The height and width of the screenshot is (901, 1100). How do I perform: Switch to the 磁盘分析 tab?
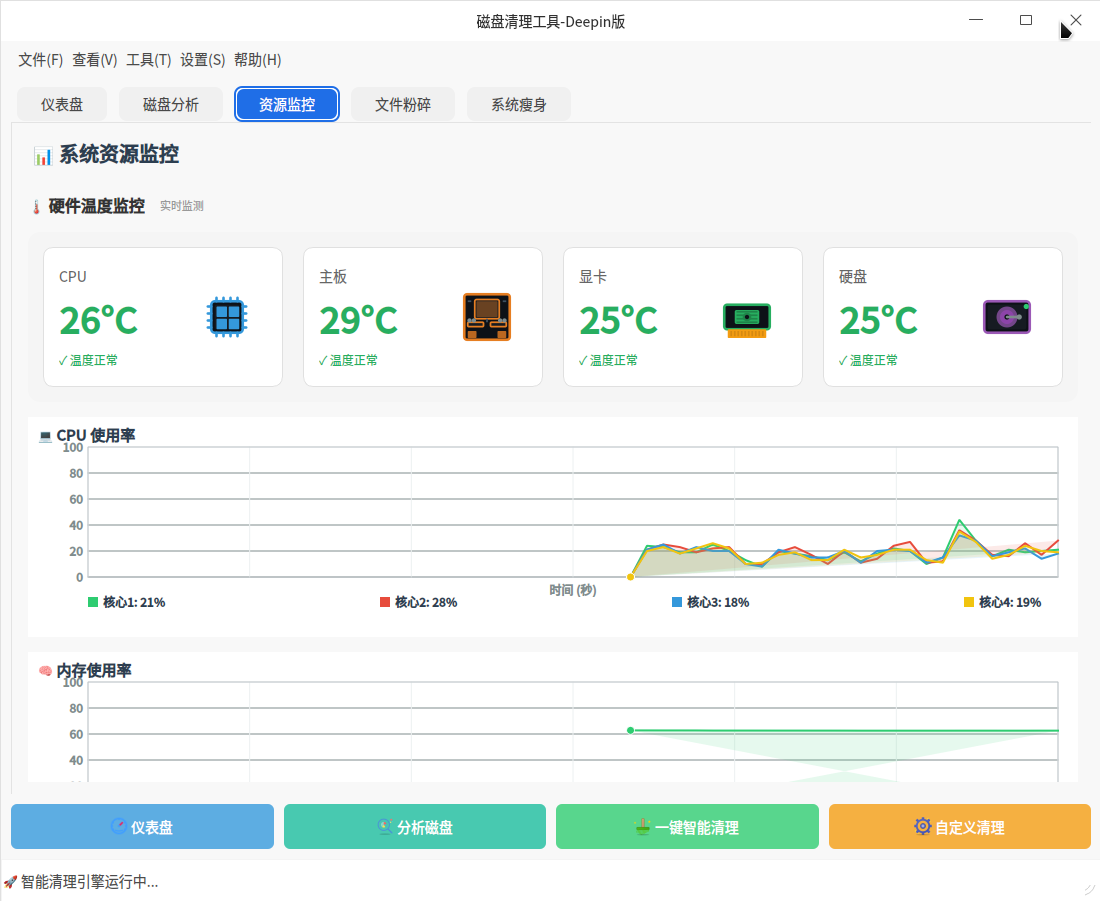click(171, 105)
